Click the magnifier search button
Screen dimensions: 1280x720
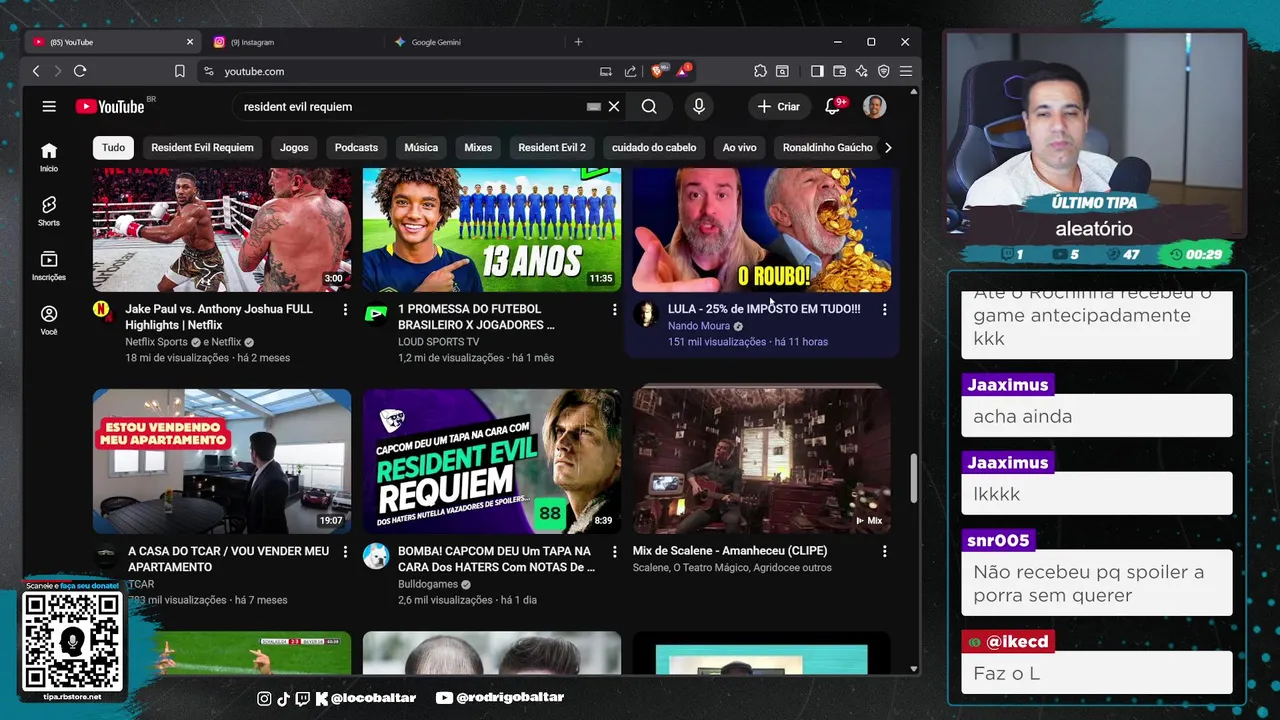pyautogui.click(x=649, y=106)
